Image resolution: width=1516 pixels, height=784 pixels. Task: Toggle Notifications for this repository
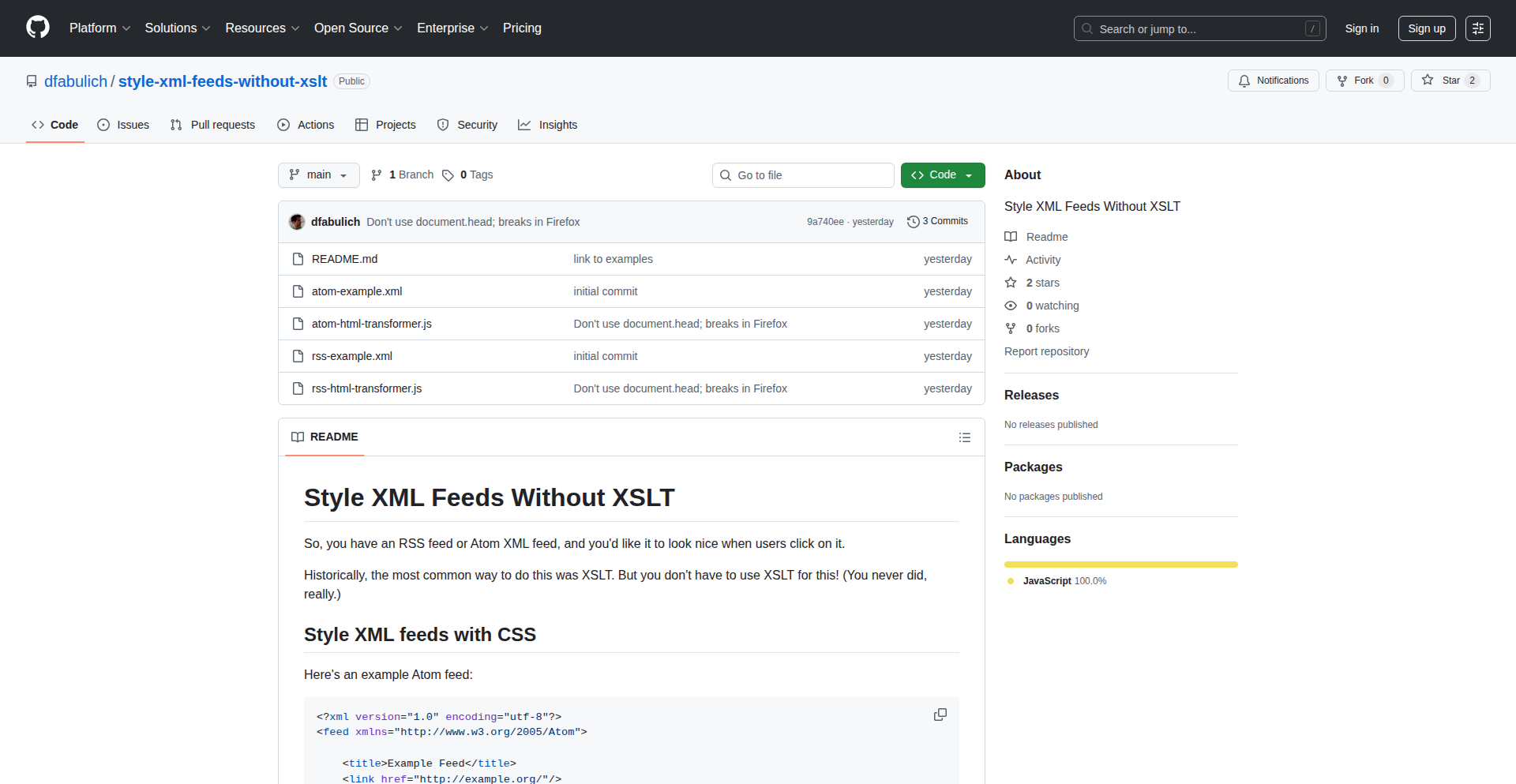coord(1273,81)
